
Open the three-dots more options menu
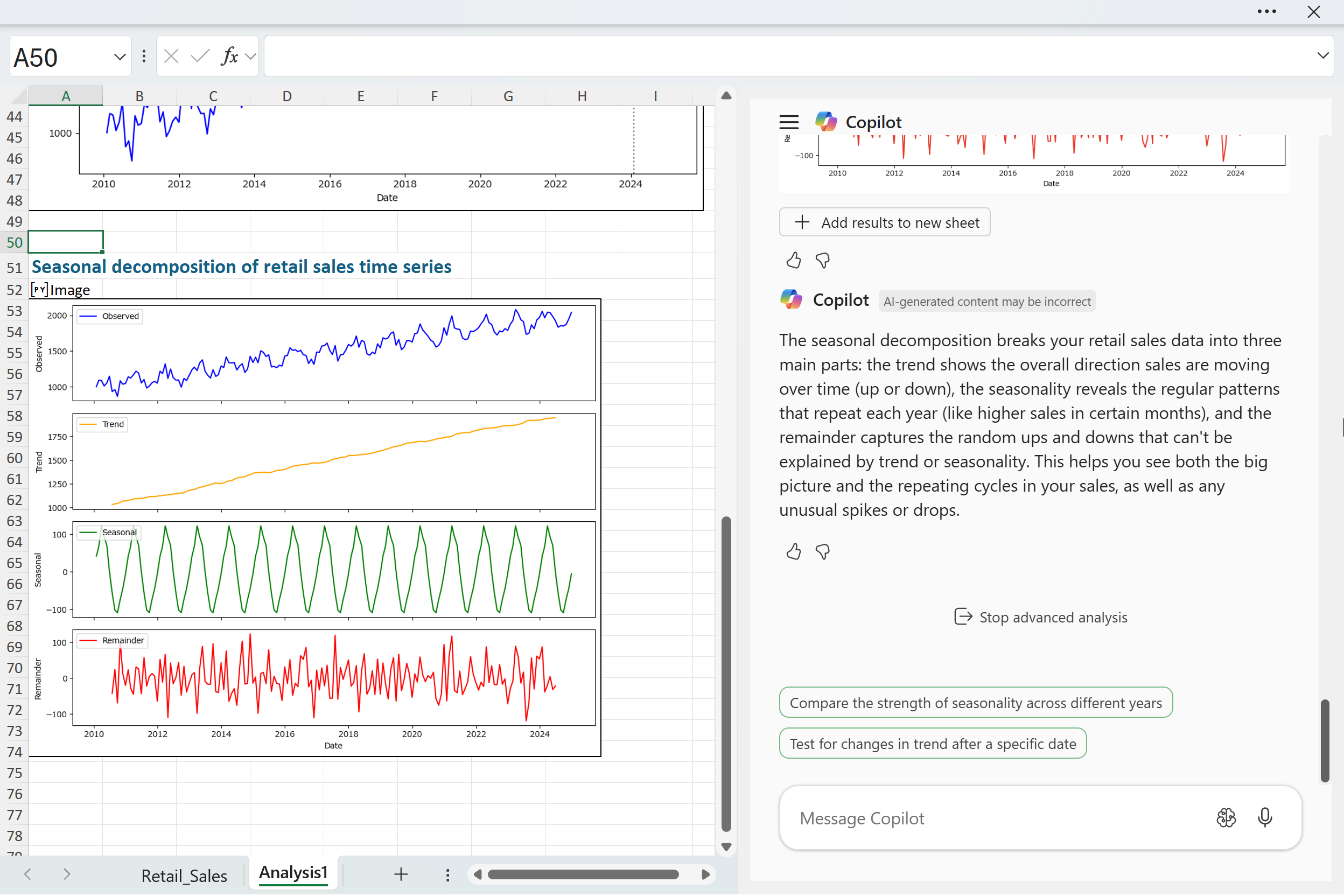tap(1266, 11)
